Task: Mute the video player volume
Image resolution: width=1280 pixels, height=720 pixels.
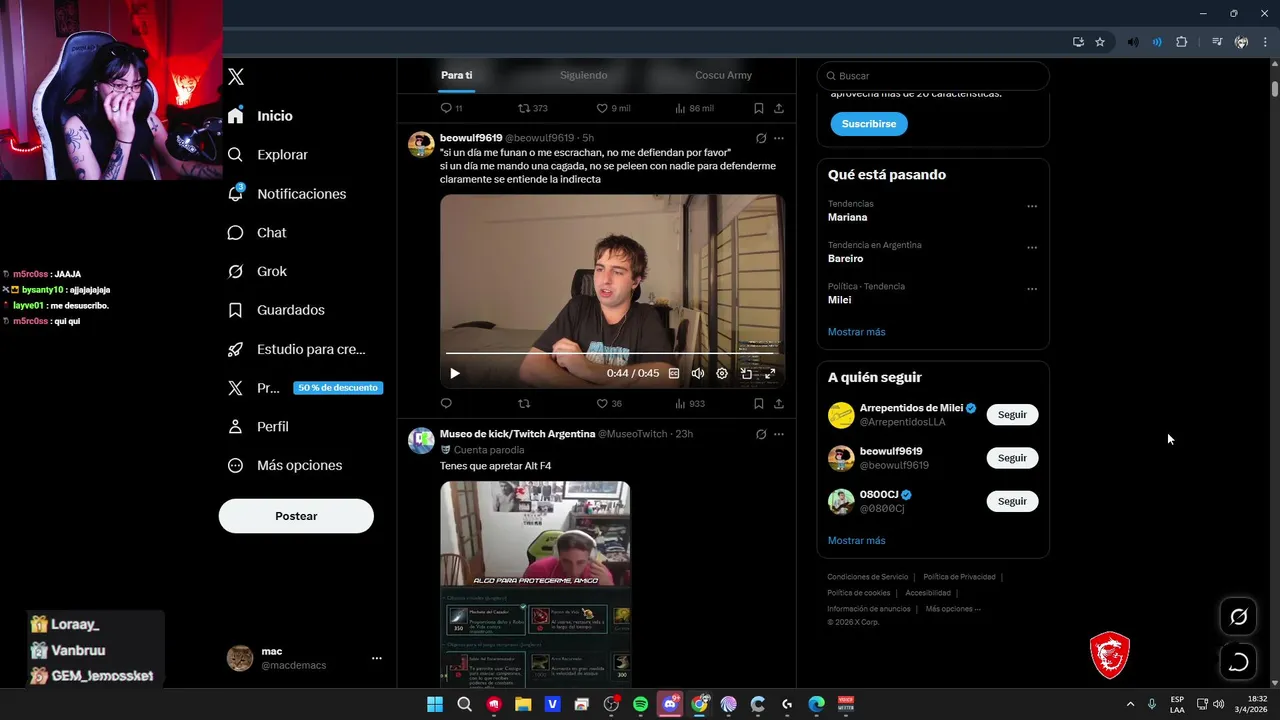Action: [698, 373]
